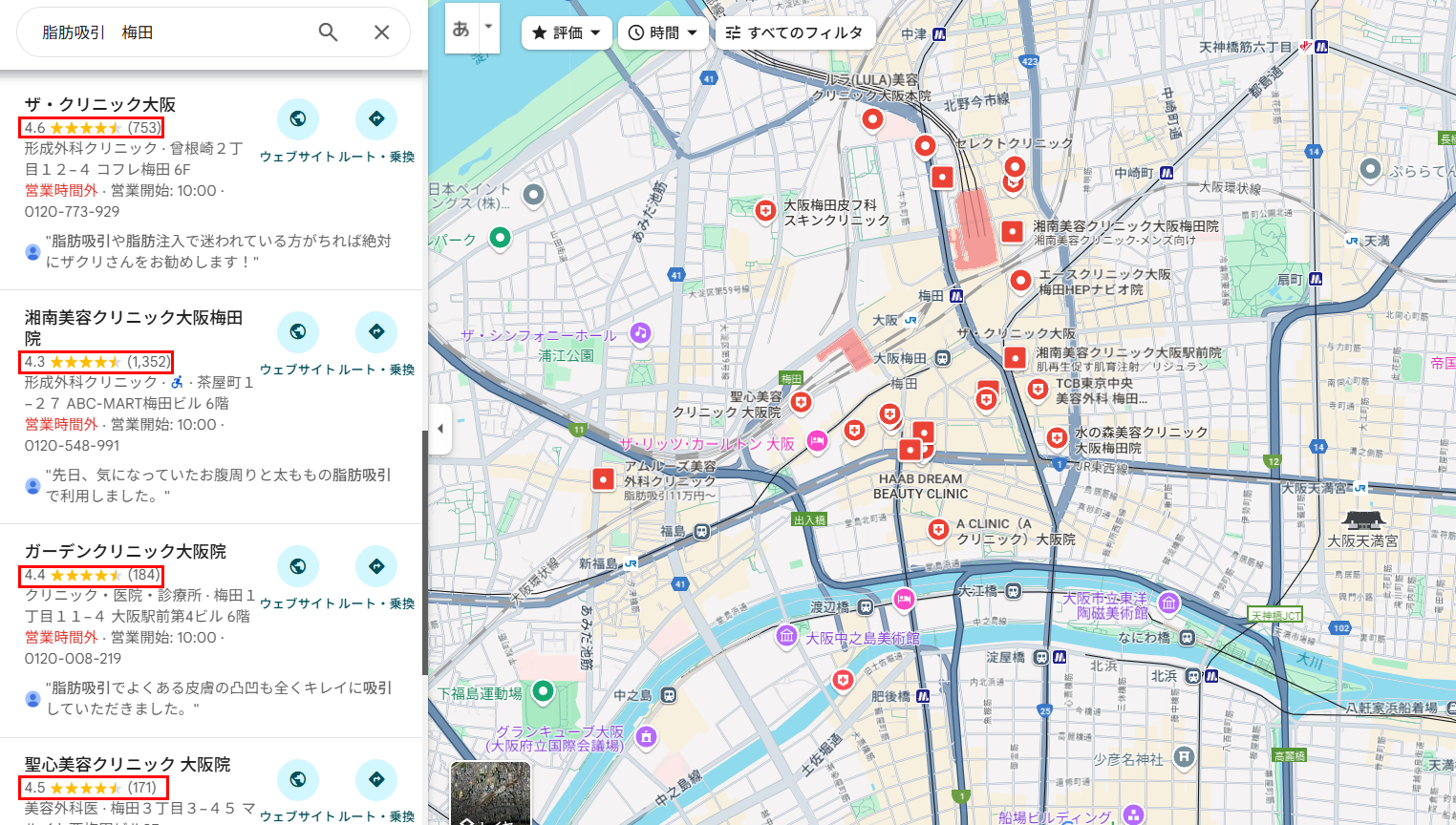
Task: Click the あ input language button
Action: [460, 29]
